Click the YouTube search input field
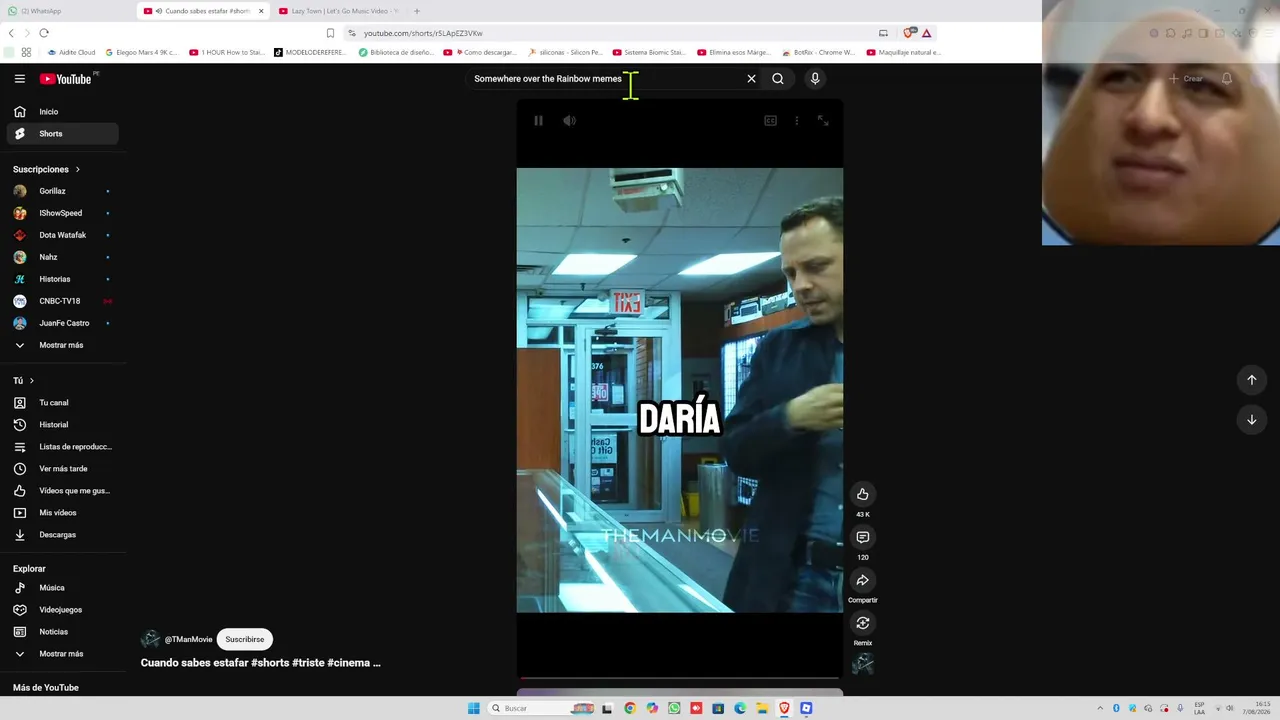Screen dimensions: 1280x720 [x=607, y=79]
